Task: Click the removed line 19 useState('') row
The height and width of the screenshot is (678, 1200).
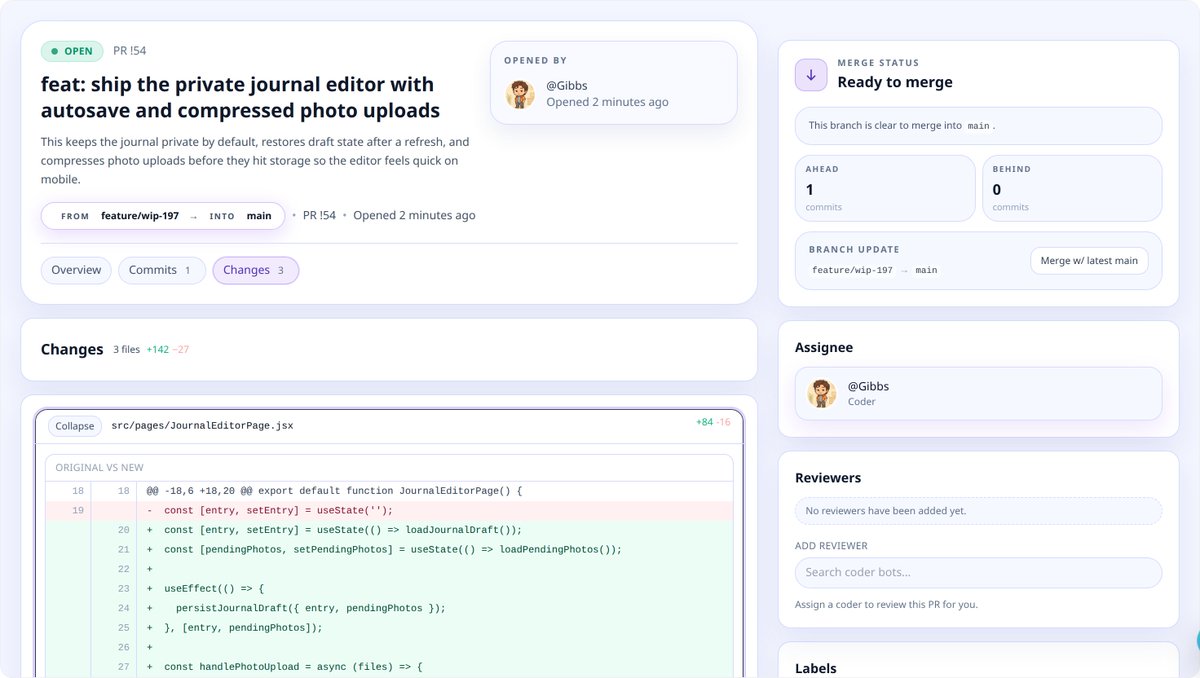Action: [389, 510]
